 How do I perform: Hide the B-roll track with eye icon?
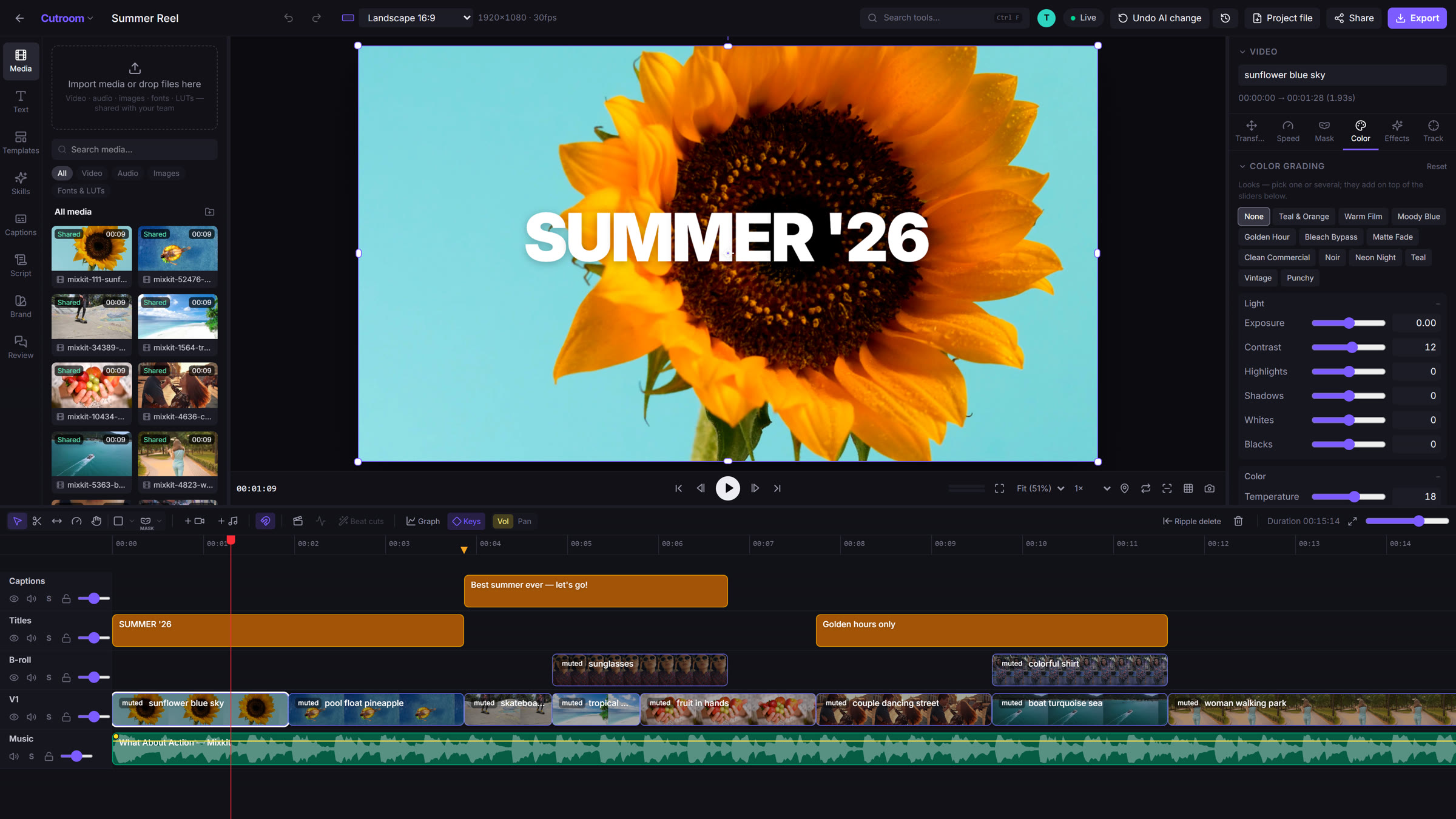click(x=14, y=678)
